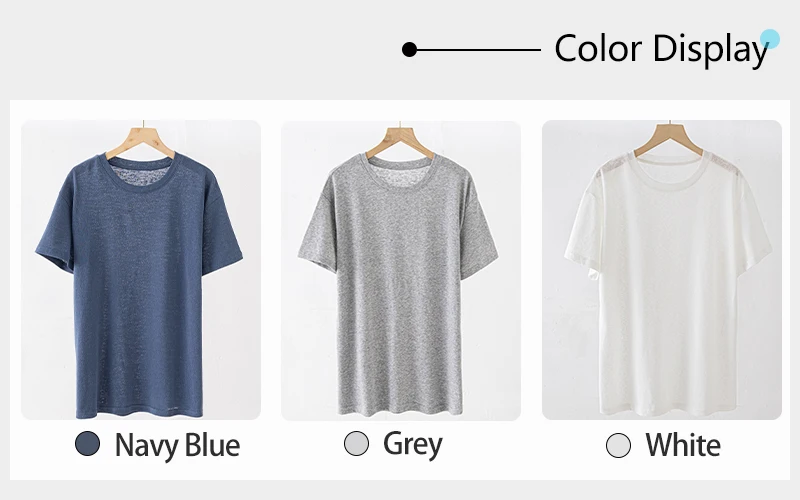Click the horizontal line next to Color Display

[x=479, y=49]
